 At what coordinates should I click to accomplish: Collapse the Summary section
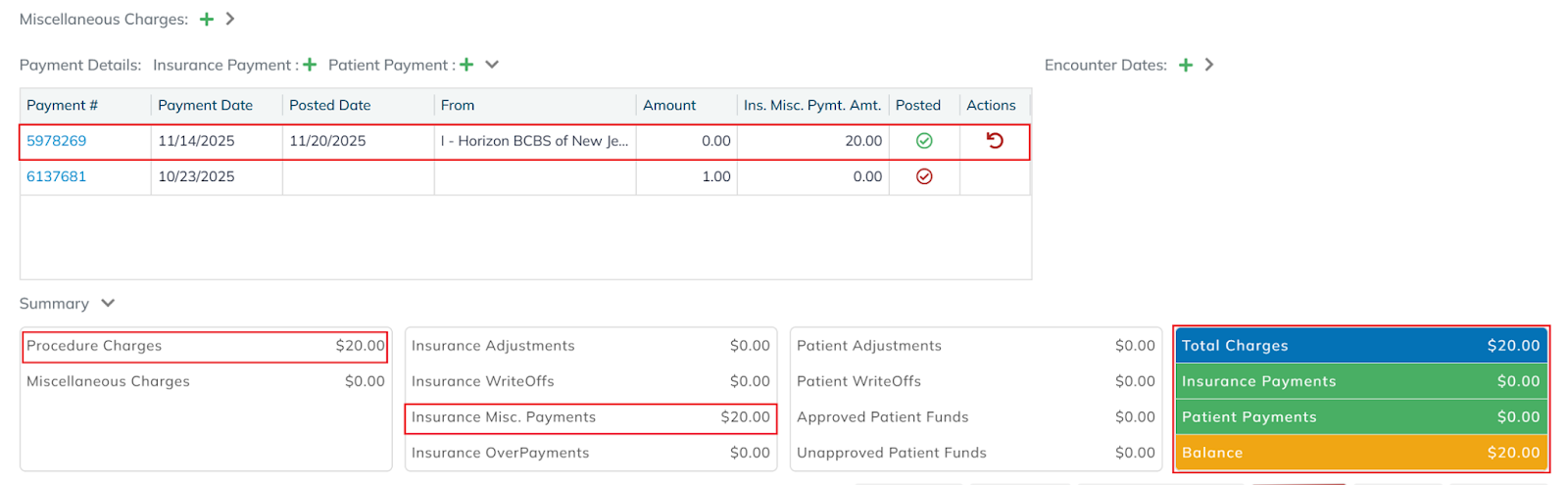coord(108,304)
